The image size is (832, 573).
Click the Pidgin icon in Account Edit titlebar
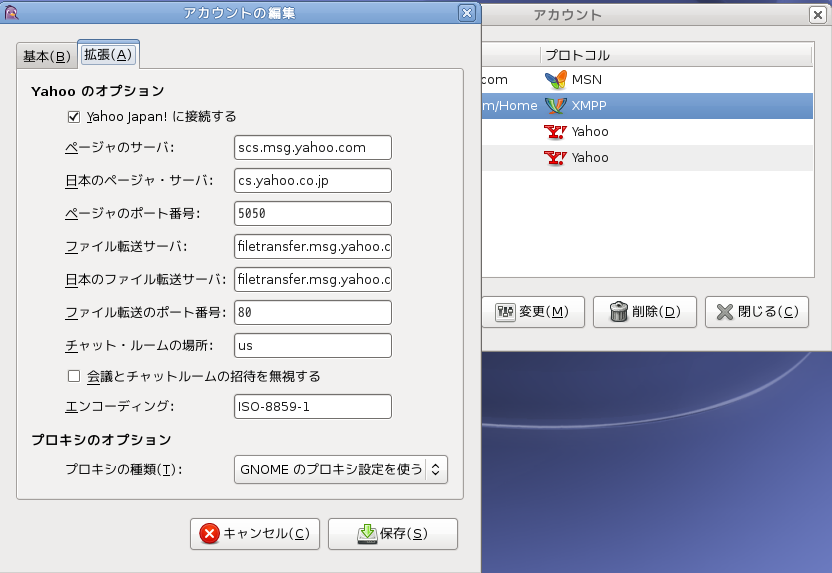11,12
